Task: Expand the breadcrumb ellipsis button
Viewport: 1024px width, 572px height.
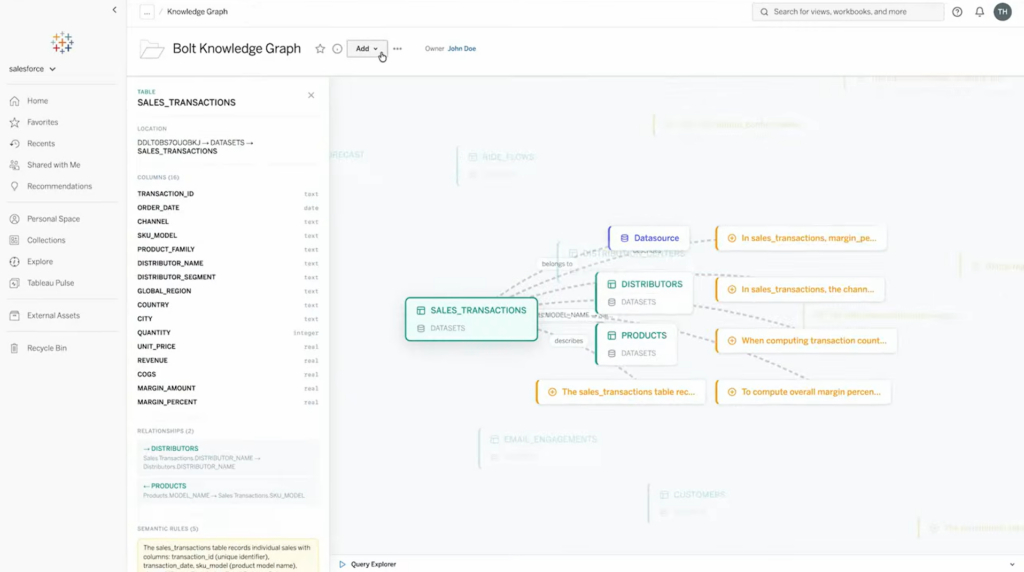Action: tap(147, 12)
